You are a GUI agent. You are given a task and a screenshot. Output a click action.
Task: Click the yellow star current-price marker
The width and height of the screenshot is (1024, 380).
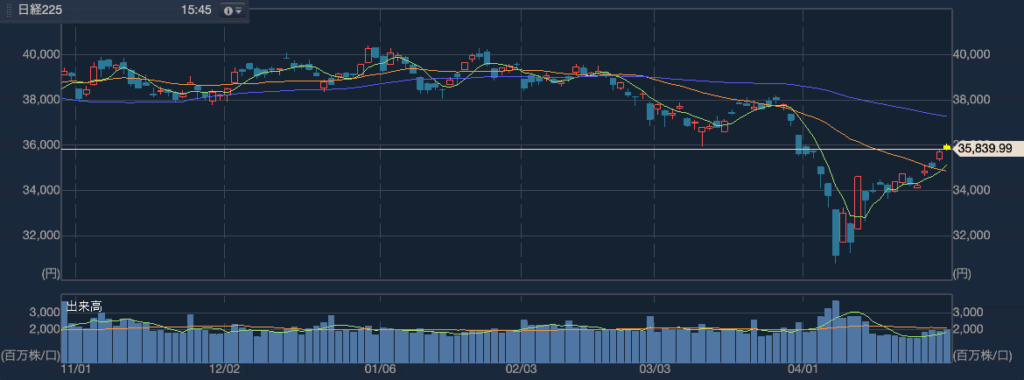(946, 148)
